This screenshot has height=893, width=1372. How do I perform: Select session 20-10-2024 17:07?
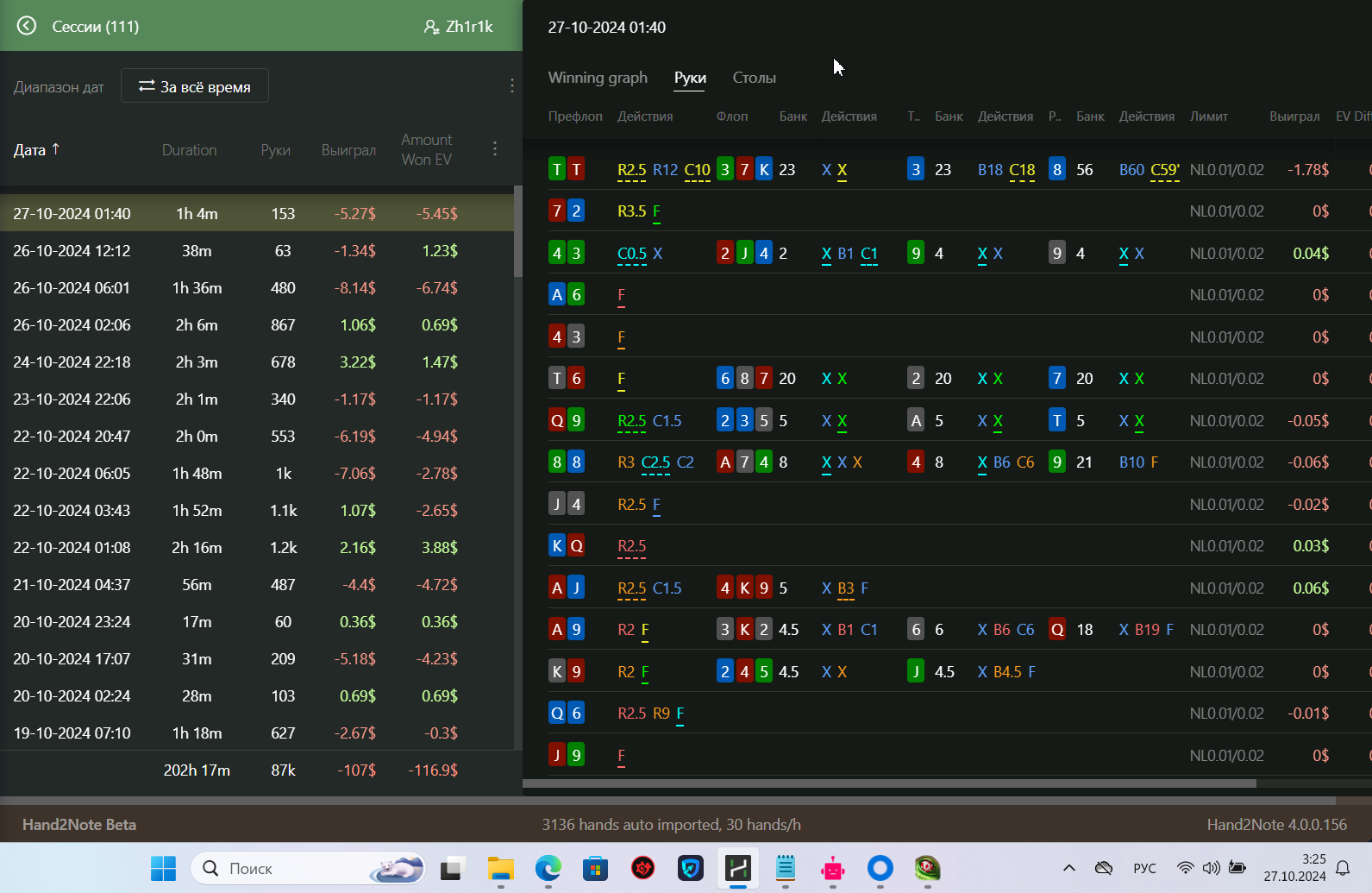pos(257,658)
